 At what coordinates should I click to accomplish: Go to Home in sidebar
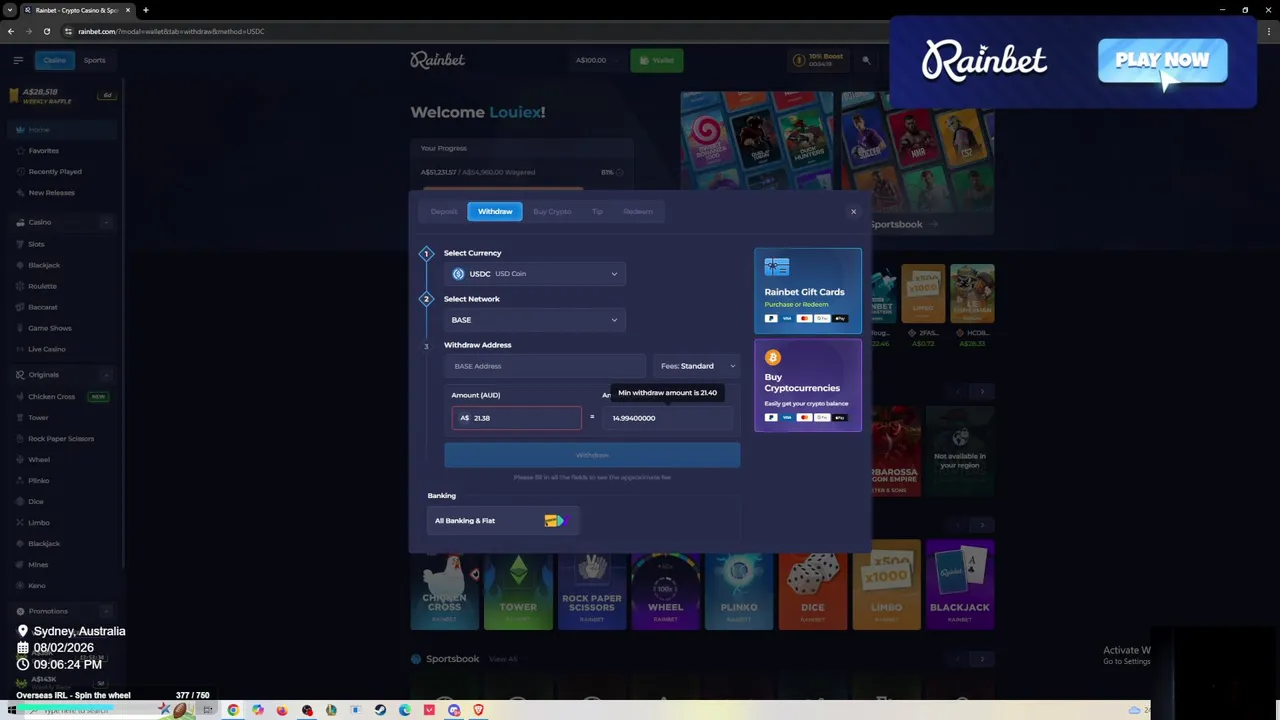(60, 130)
